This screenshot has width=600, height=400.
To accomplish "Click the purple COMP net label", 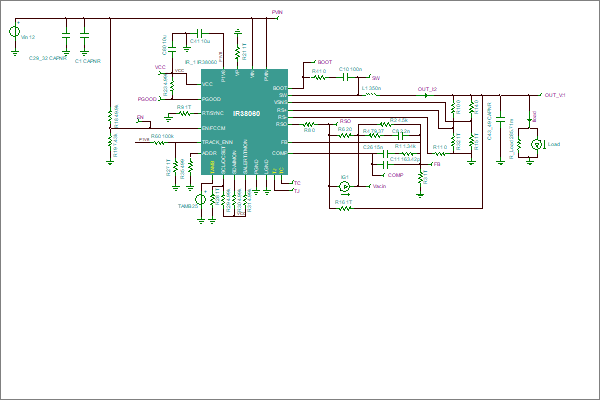I will tap(395, 175).
